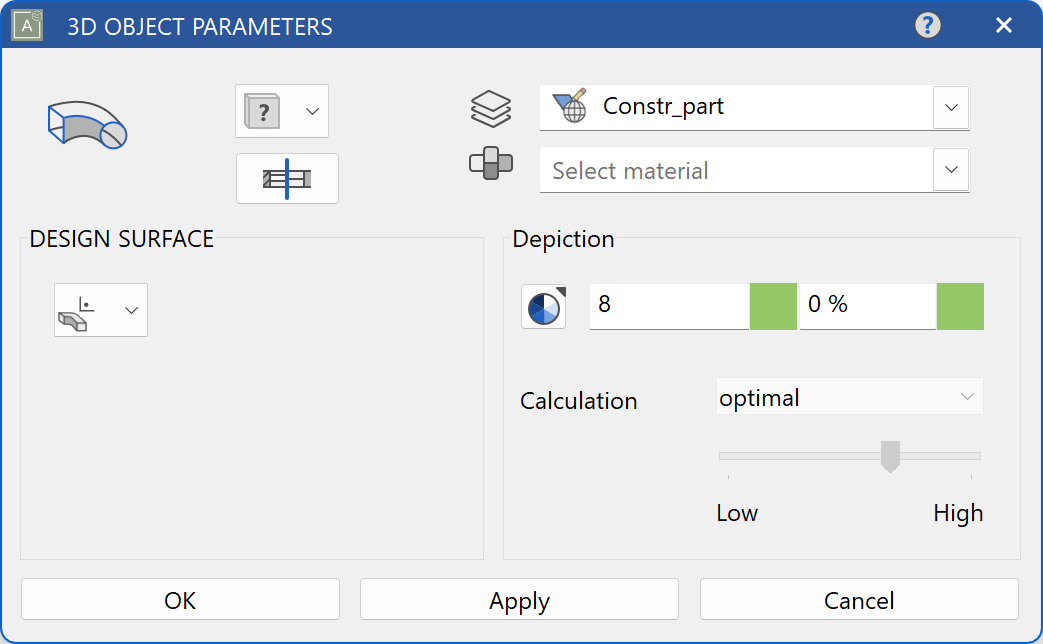Image resolution: width=1043 pixels, height=644 pixels.
Task: Click the pie segments depiction icon
Action: [x=542, y=306]
